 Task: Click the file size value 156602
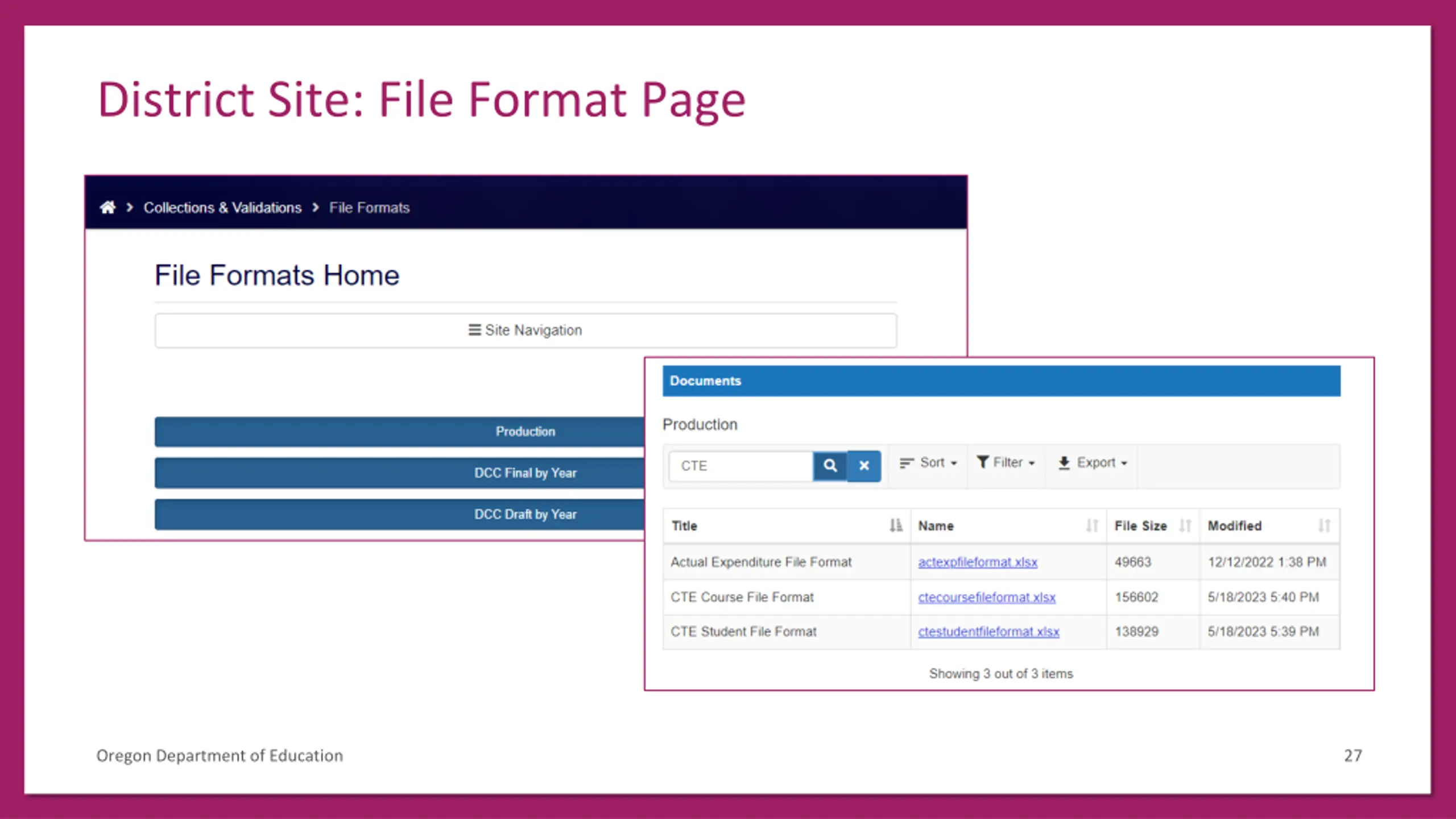coord(1136,597)
